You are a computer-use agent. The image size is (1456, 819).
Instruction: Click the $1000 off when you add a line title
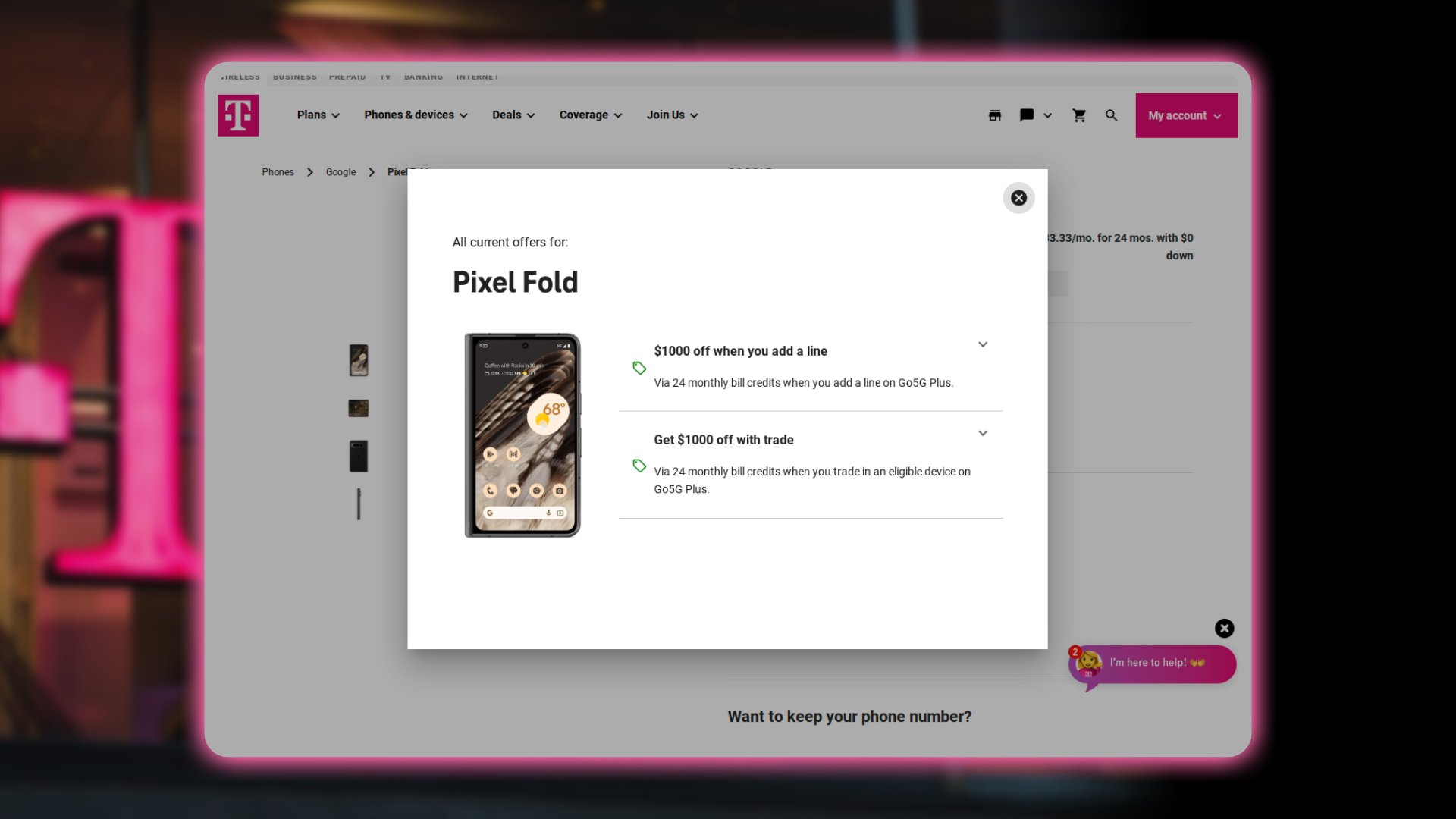pos(740,351)
